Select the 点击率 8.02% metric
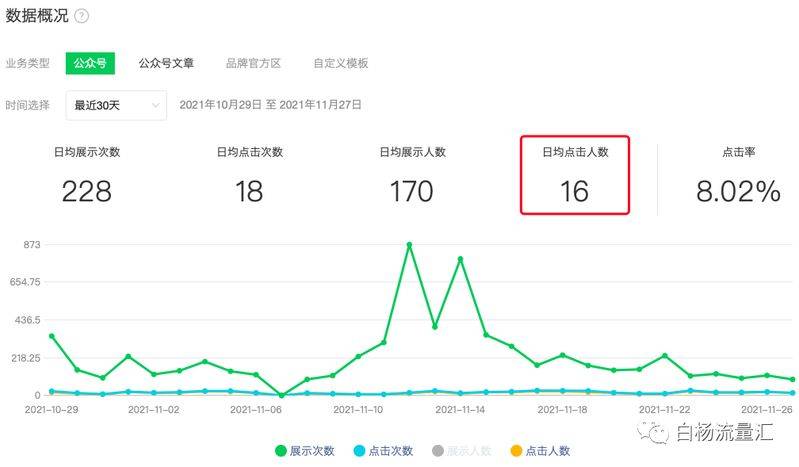 (x=738, y=176)
